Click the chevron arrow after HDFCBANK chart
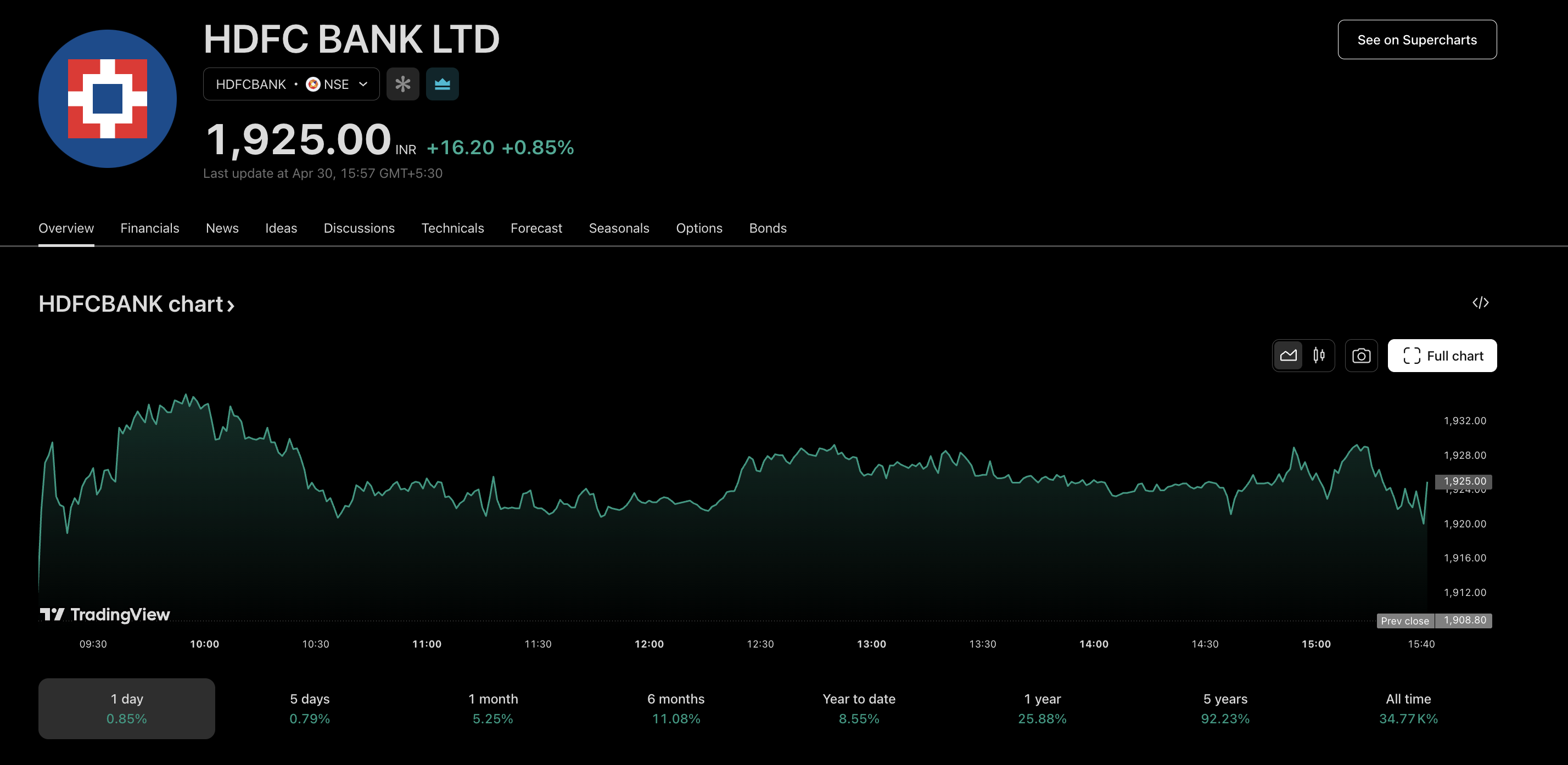 tap(231, 306)
